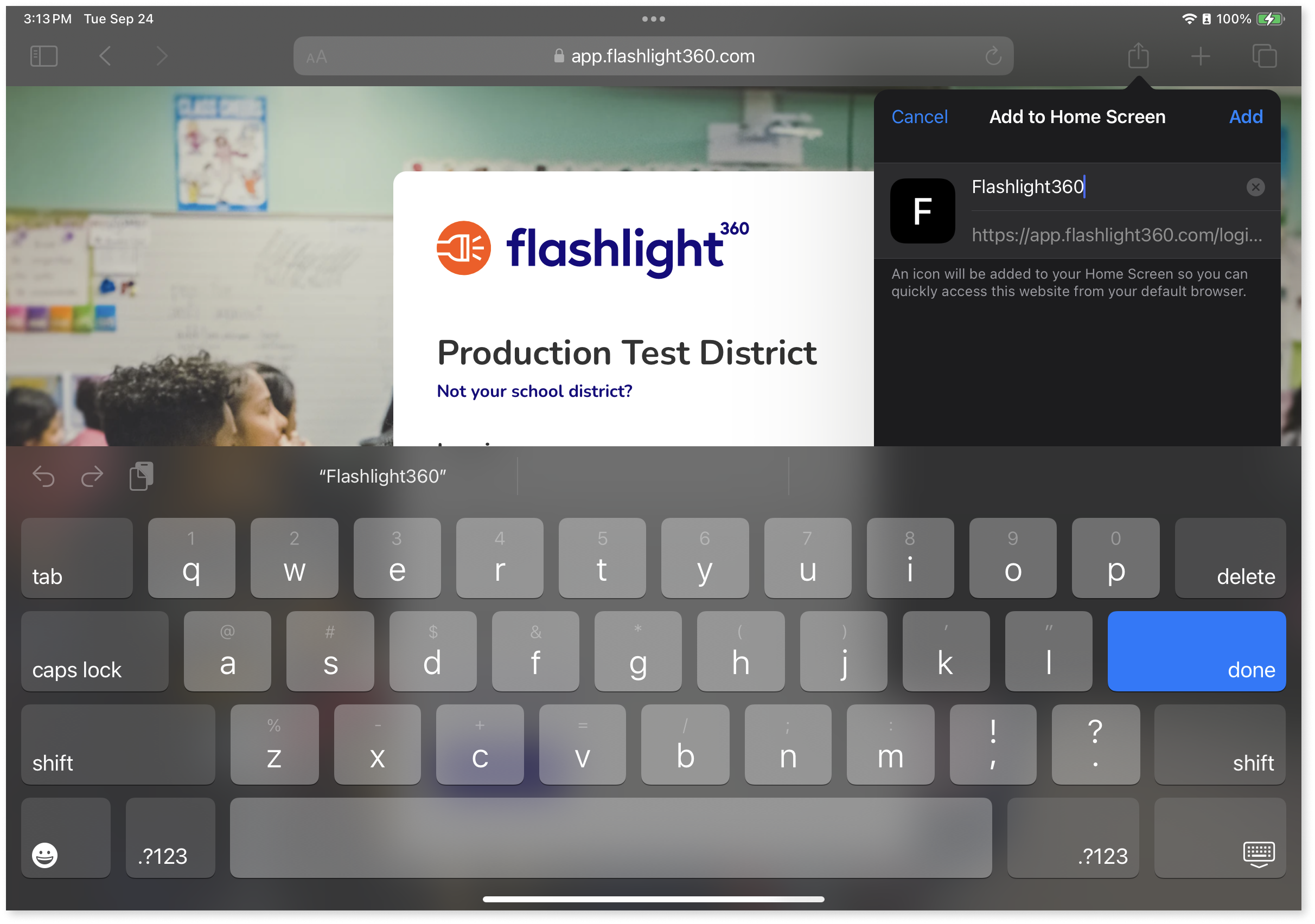Toggle the left shift key

pos(119,745)
